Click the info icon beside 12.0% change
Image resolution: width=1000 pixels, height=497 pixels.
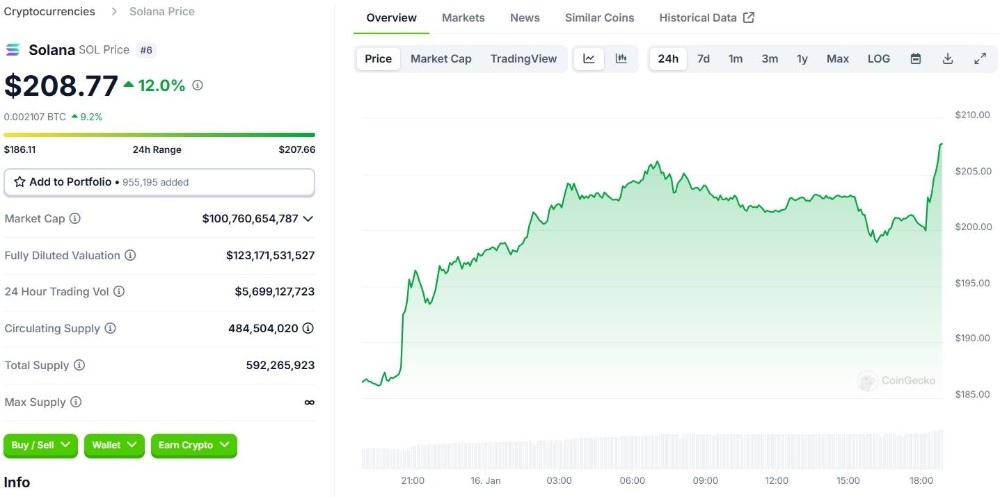(198, 85)
